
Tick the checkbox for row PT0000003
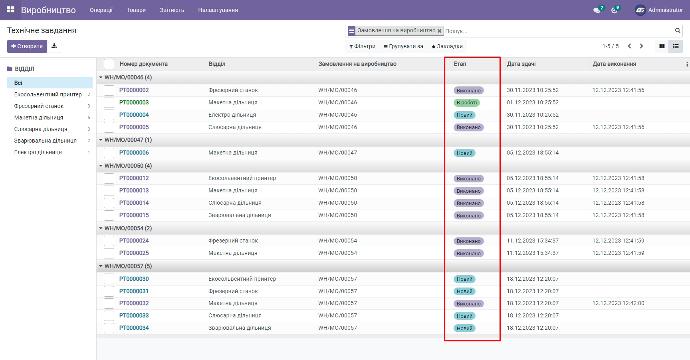coord(109,102)
